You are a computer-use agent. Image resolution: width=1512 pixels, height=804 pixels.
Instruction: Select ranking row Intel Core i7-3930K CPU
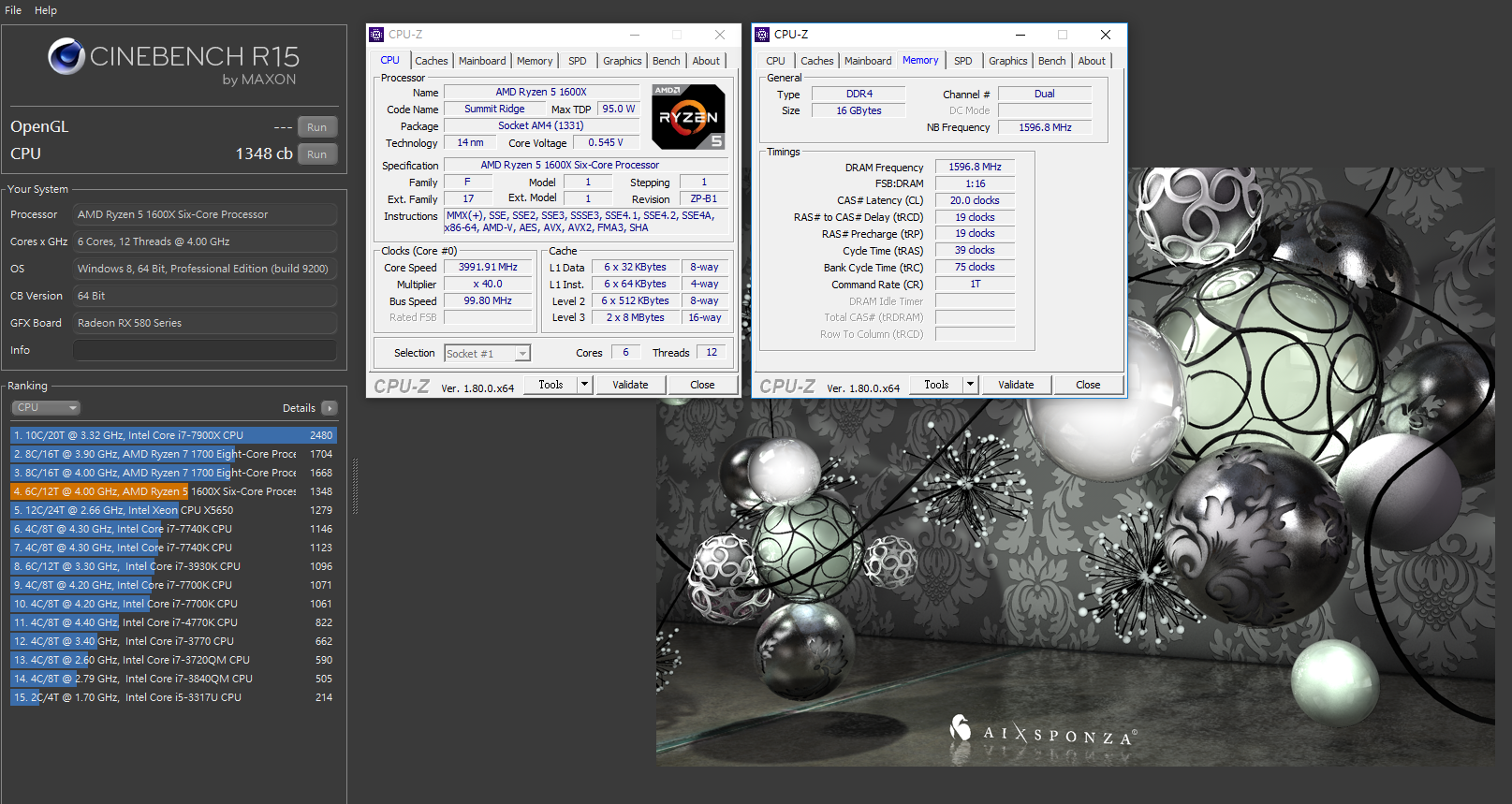(173, 566)
